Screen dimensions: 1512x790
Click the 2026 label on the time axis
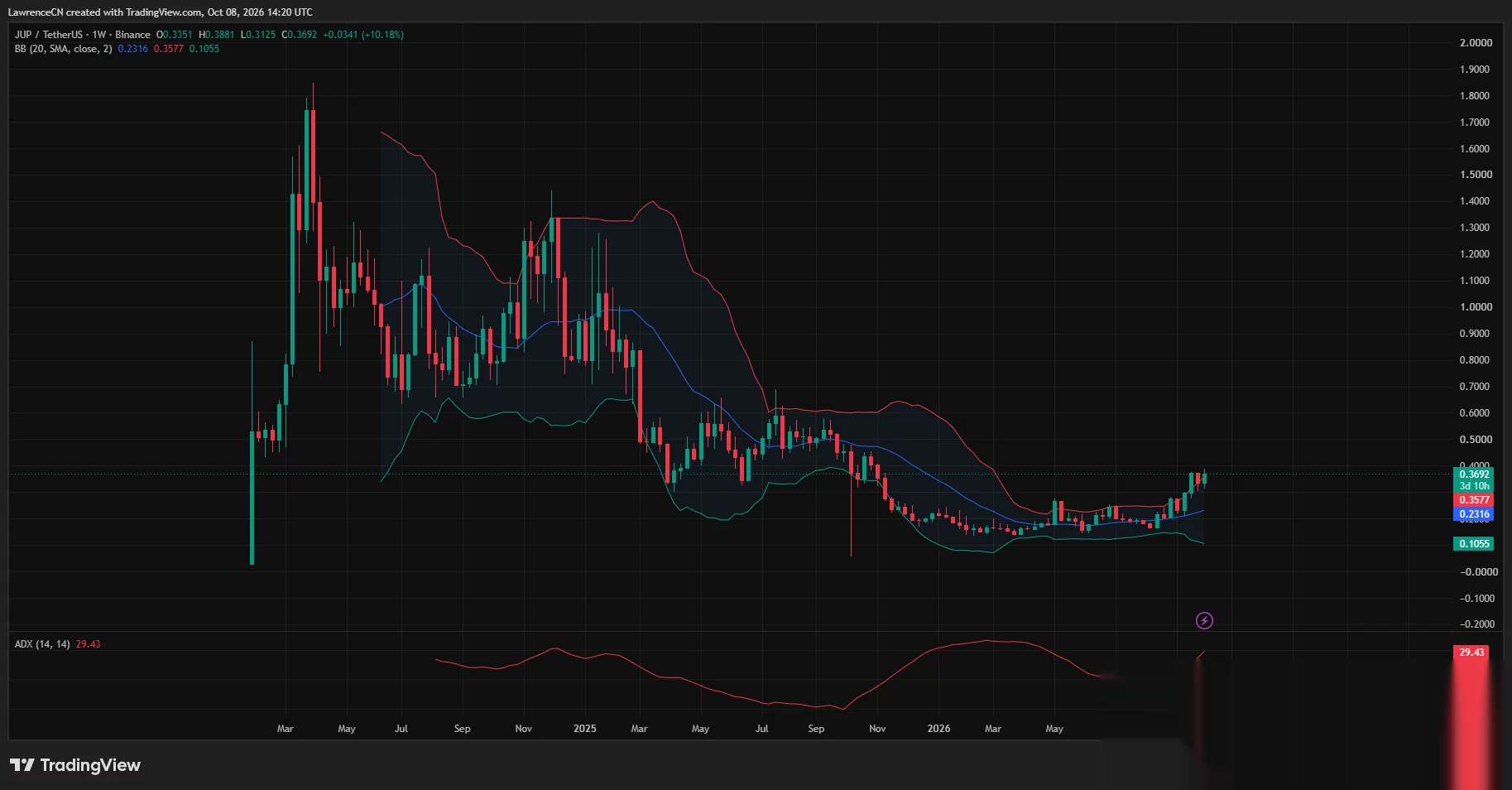938,729
